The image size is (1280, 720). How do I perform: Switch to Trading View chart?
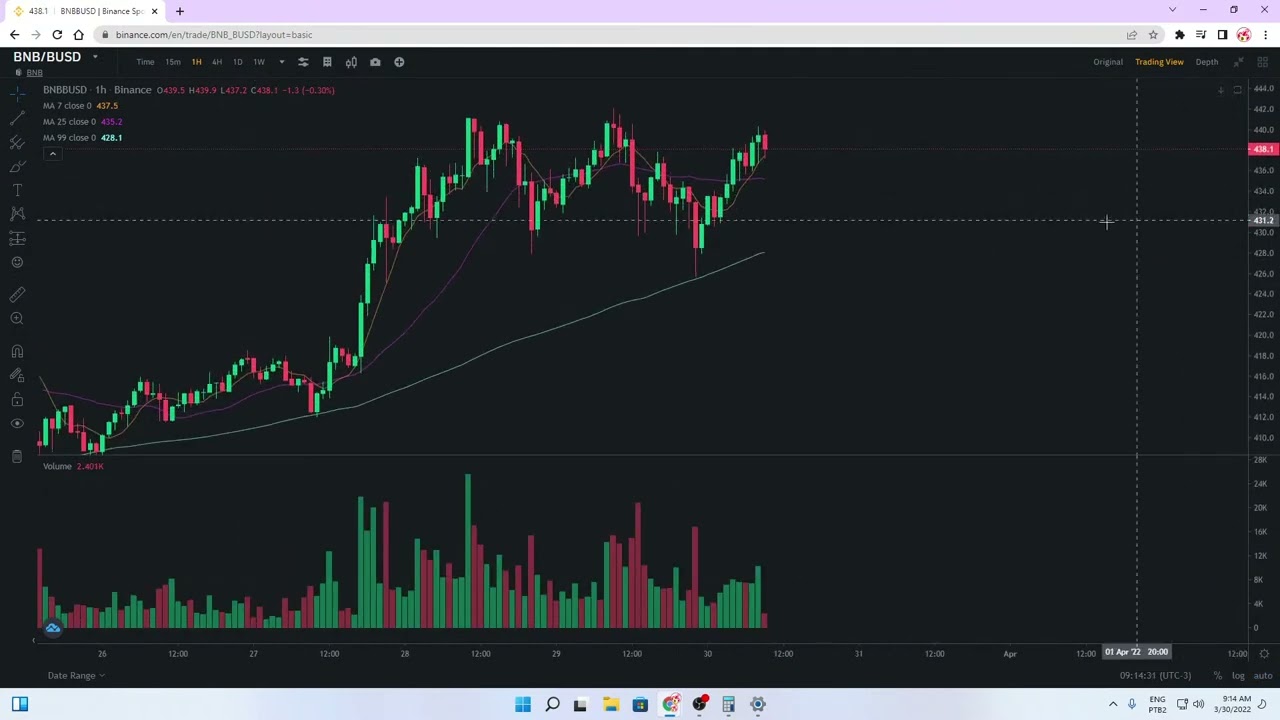pyautogui.click(x=1159, y=62)
